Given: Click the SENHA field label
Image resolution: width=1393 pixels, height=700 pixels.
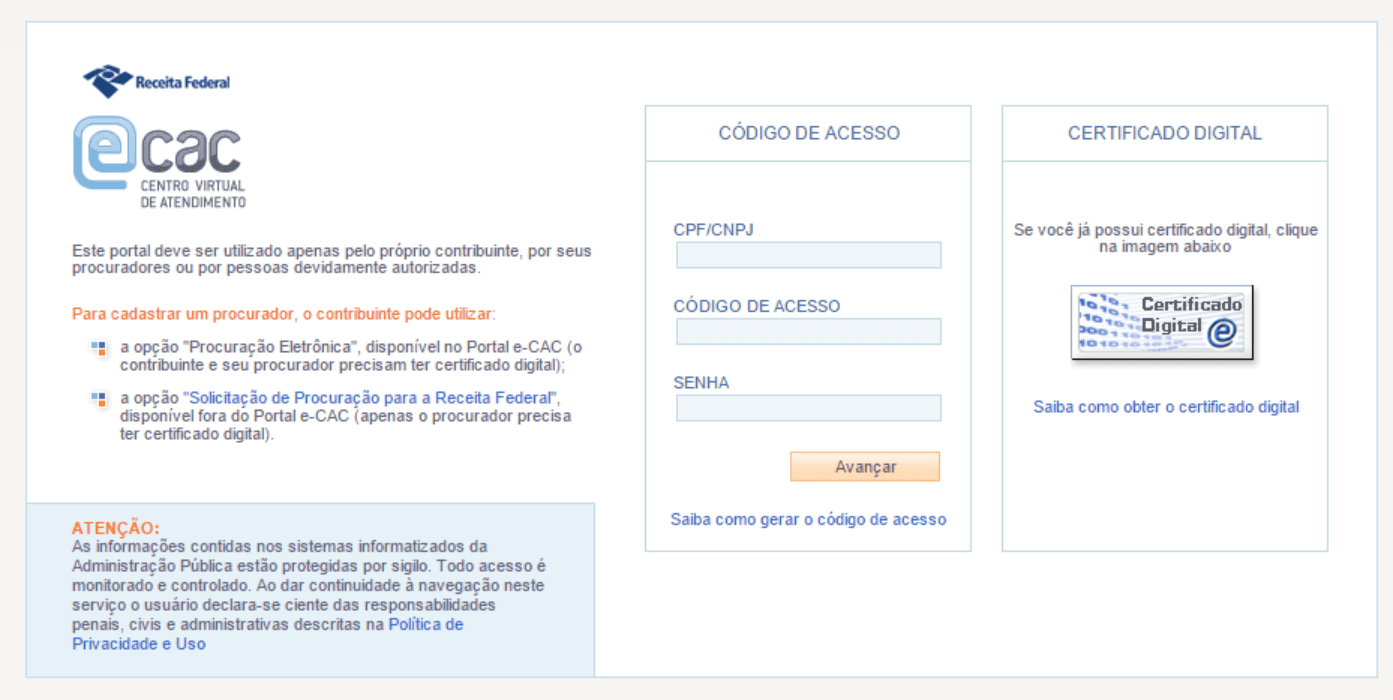Looking at the screenshot, I should click(x=701, y=383).
